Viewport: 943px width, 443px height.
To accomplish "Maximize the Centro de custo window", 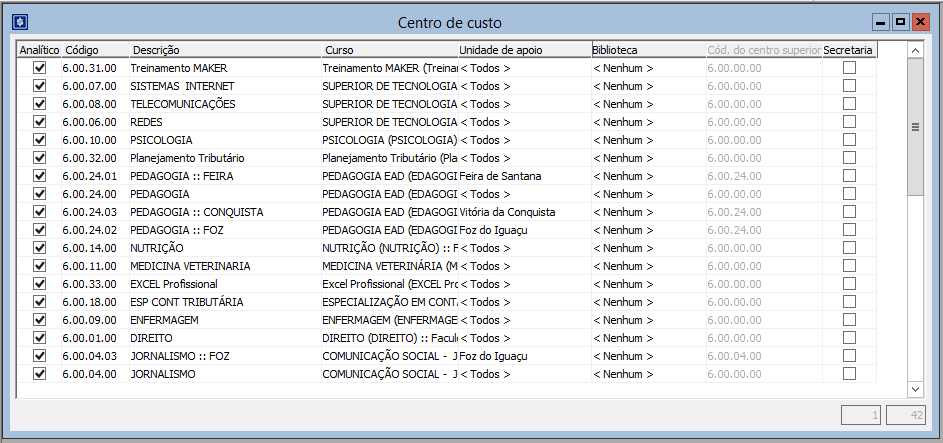I will pos(901,21).
